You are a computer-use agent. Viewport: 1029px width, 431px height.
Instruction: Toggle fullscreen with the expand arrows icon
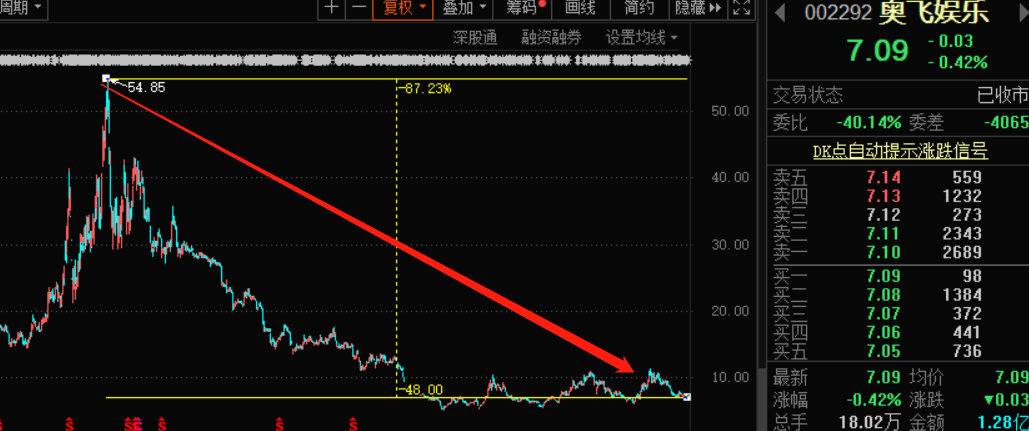(x=742, y=8)
